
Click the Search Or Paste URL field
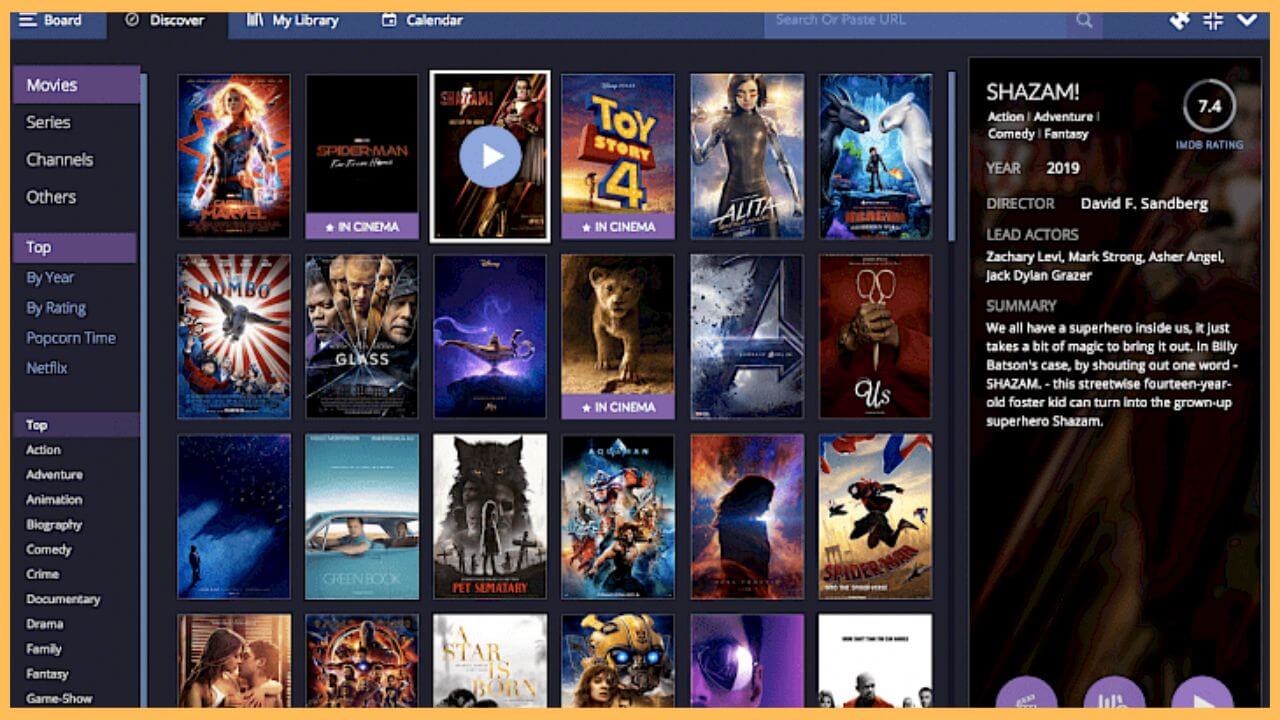tap(915, 20)
